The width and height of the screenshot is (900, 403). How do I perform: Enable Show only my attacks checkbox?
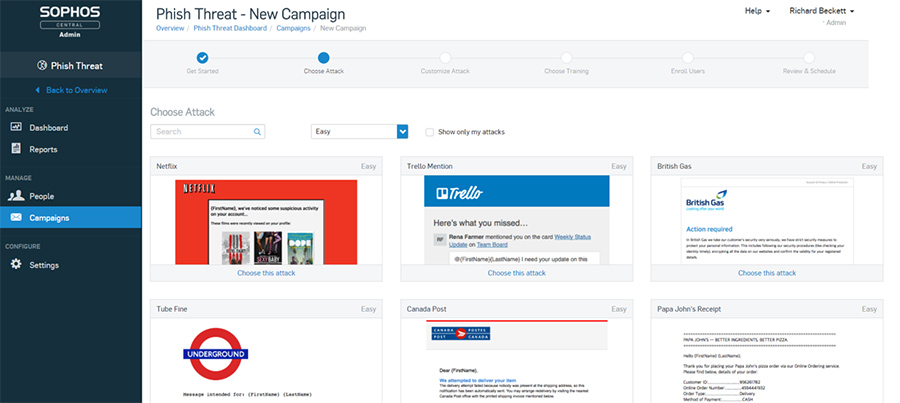[x=429, y=132]
